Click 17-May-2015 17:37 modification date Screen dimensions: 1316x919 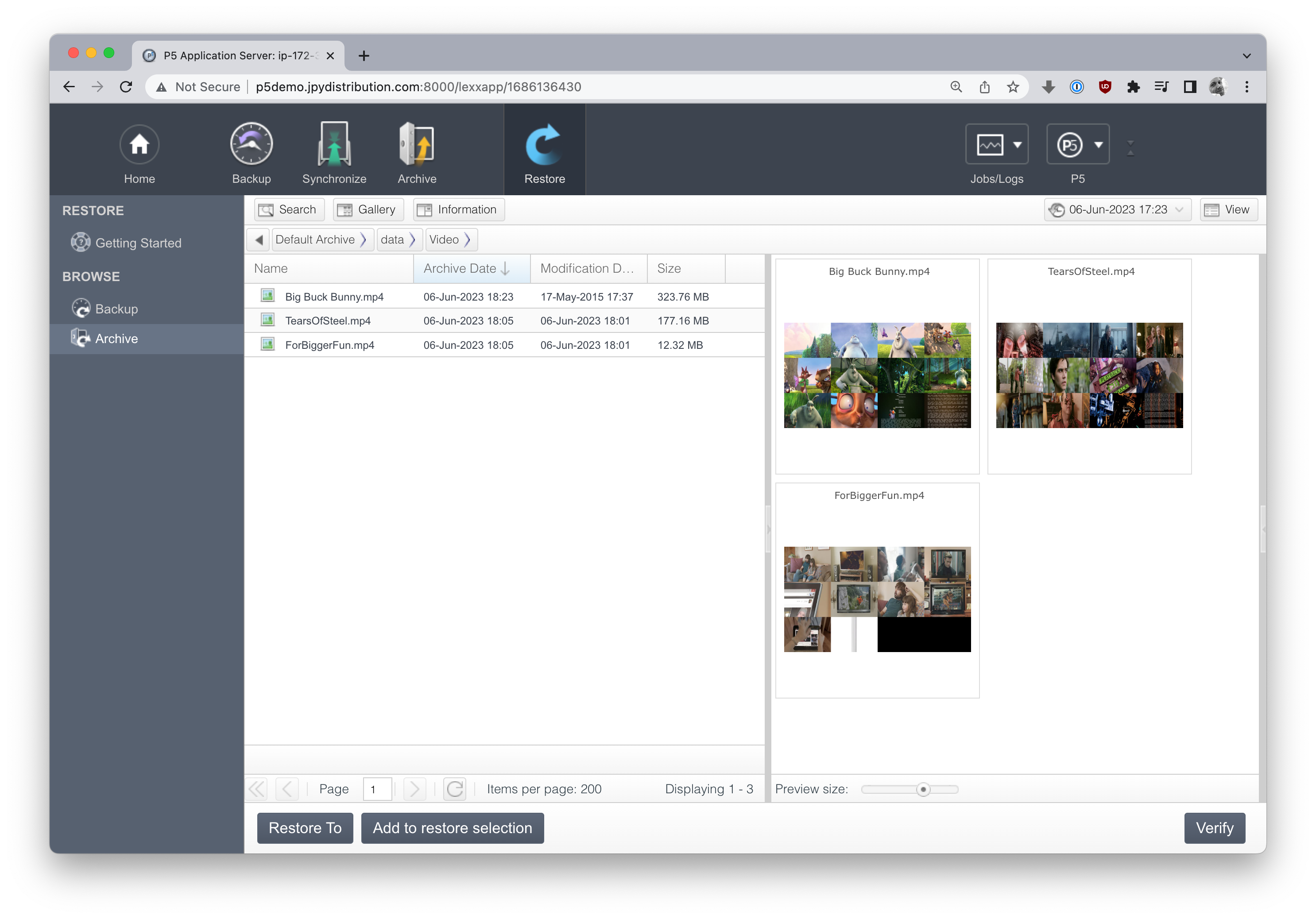586,297
